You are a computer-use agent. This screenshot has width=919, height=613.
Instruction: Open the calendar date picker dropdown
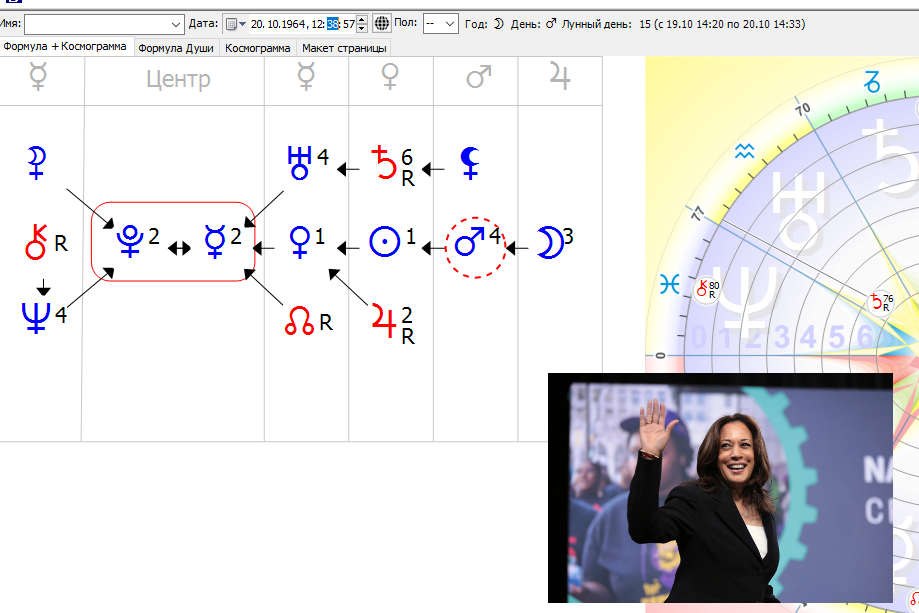click(x=236, y=24)
